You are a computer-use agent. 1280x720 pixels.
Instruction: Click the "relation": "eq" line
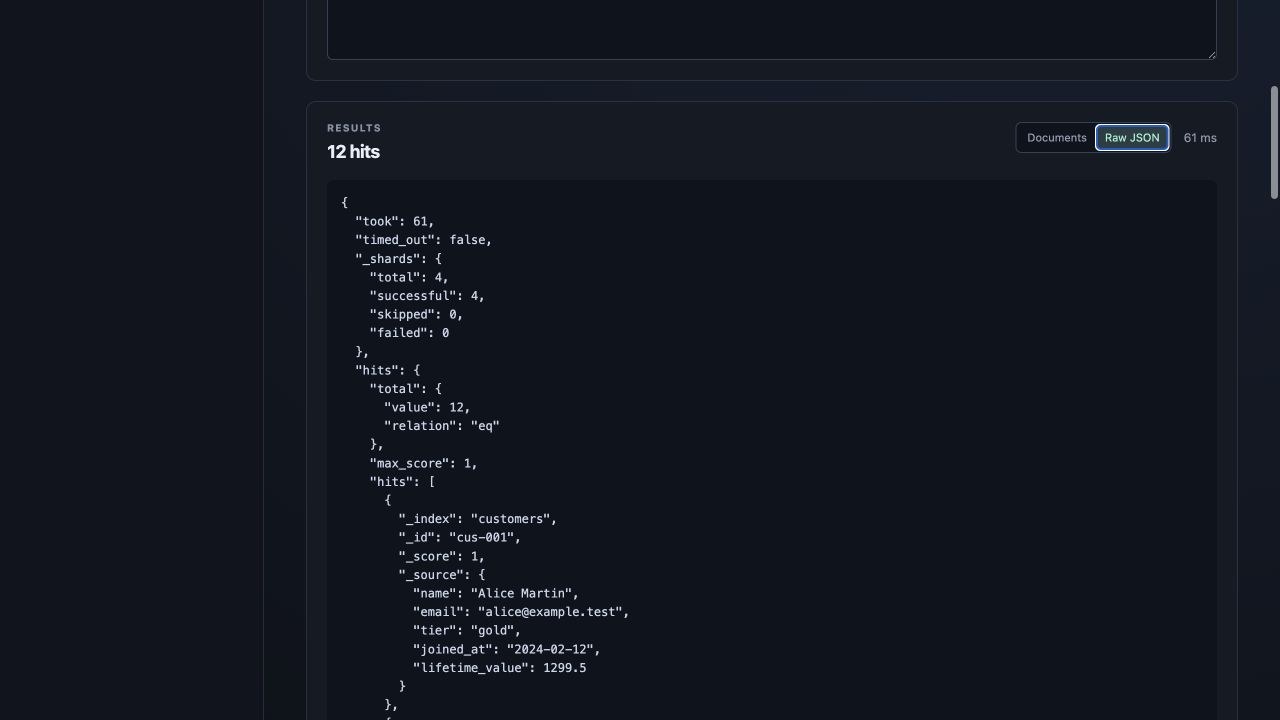442,426
